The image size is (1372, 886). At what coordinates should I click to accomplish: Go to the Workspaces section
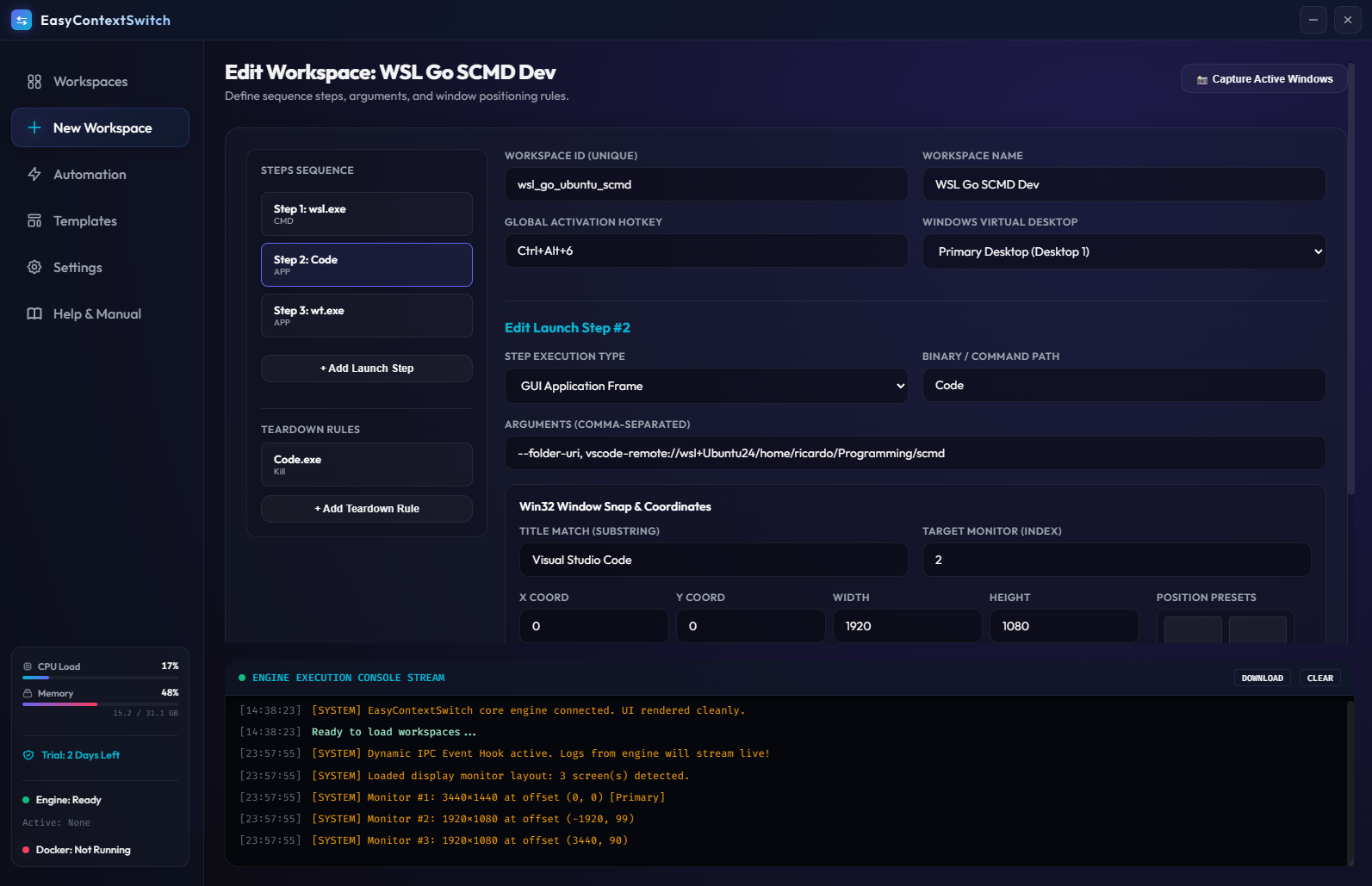coord(100,82)
